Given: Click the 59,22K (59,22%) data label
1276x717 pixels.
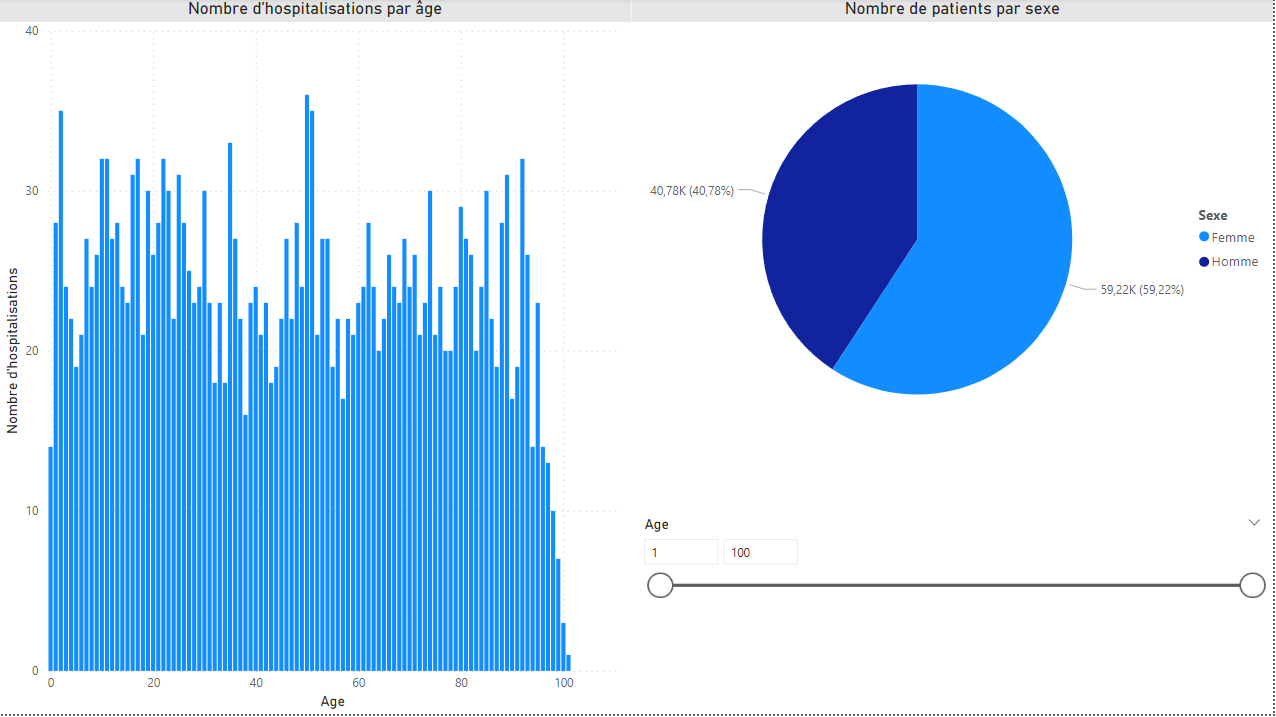Looking at the screenshot, I should (x=1142, y=290).
